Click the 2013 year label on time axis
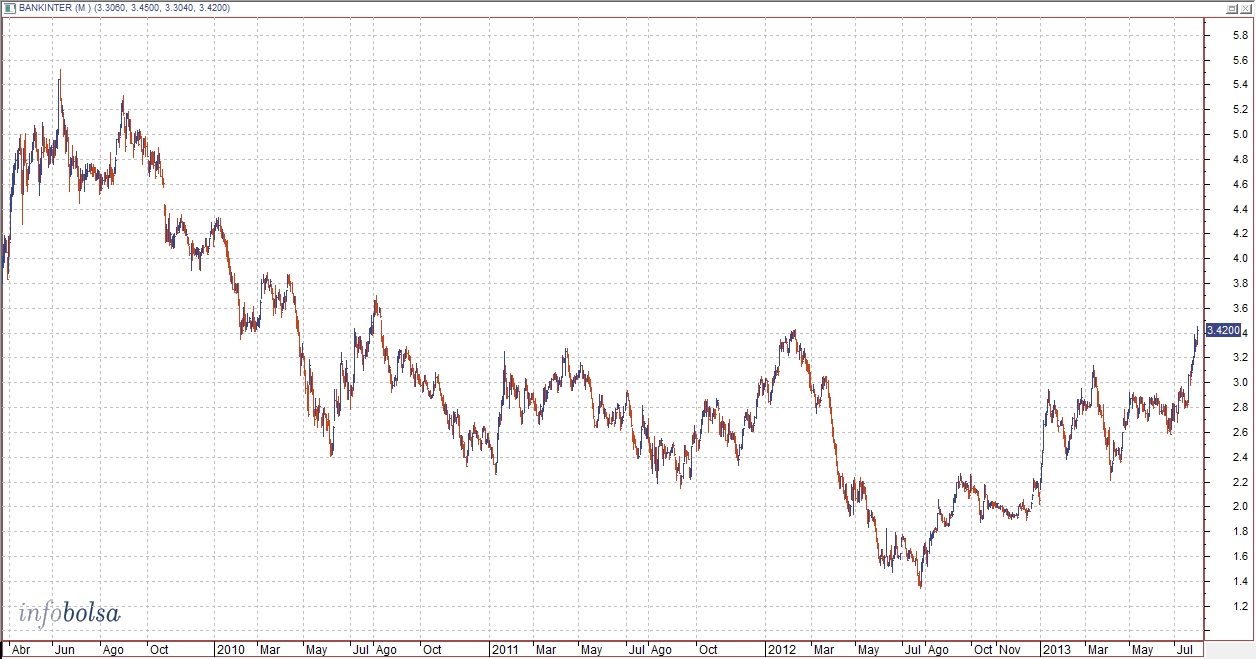This screenshot has width=1256, height=659. (1057, 650)
